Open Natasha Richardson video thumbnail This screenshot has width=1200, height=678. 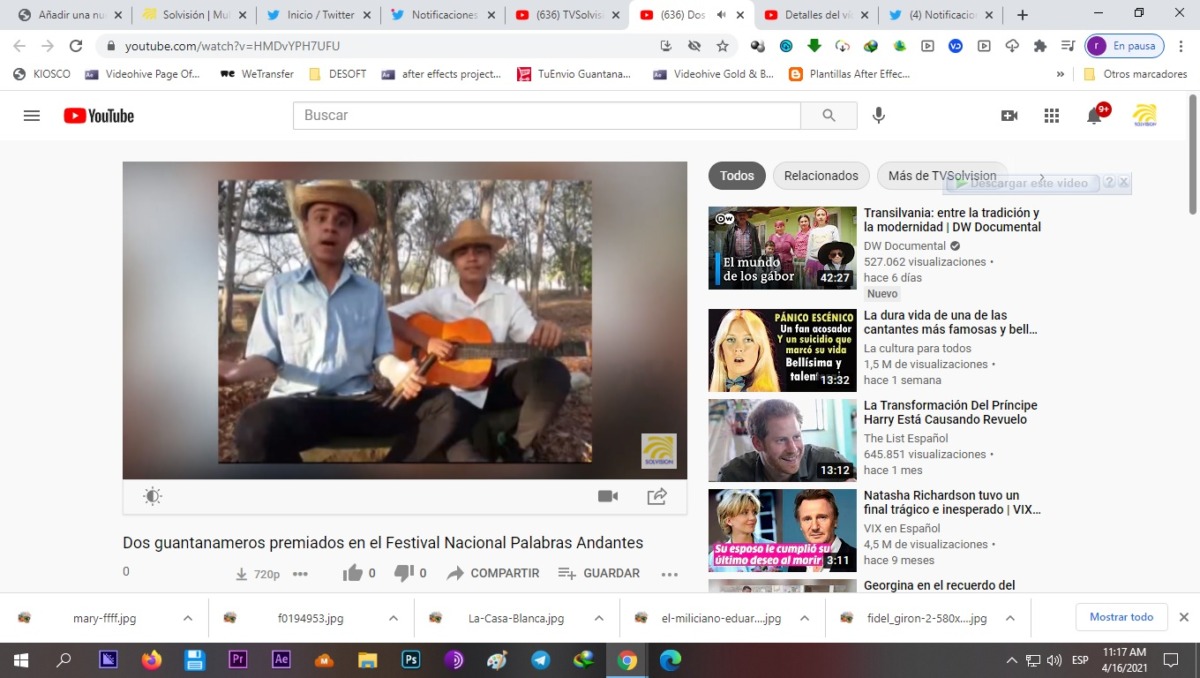coord(782,530)
